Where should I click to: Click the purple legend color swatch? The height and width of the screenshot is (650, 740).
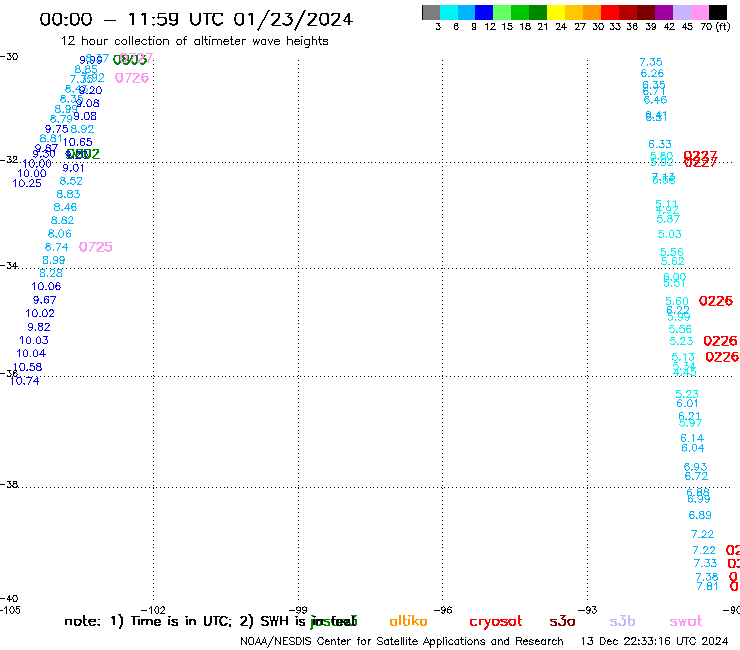[664, 12]
